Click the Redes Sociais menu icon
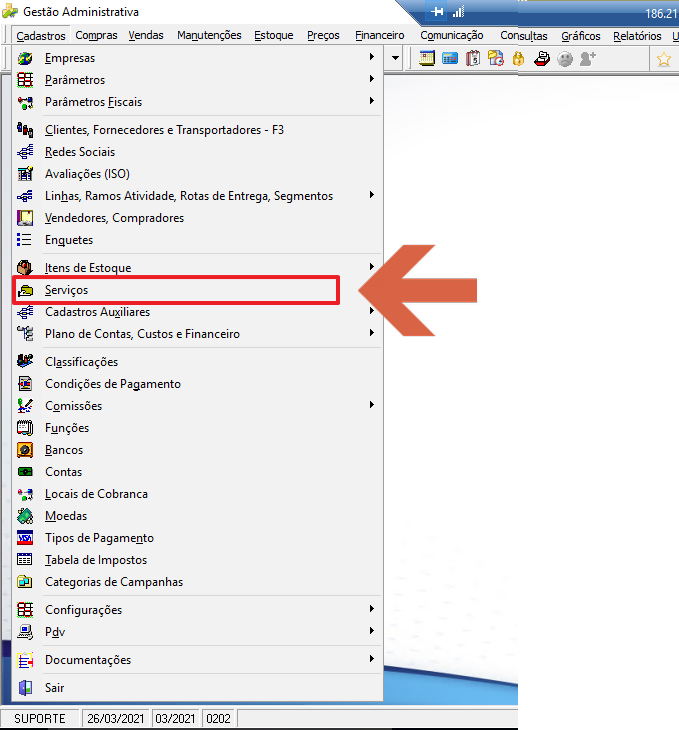679x730 pixels. [x=25, y=152]
